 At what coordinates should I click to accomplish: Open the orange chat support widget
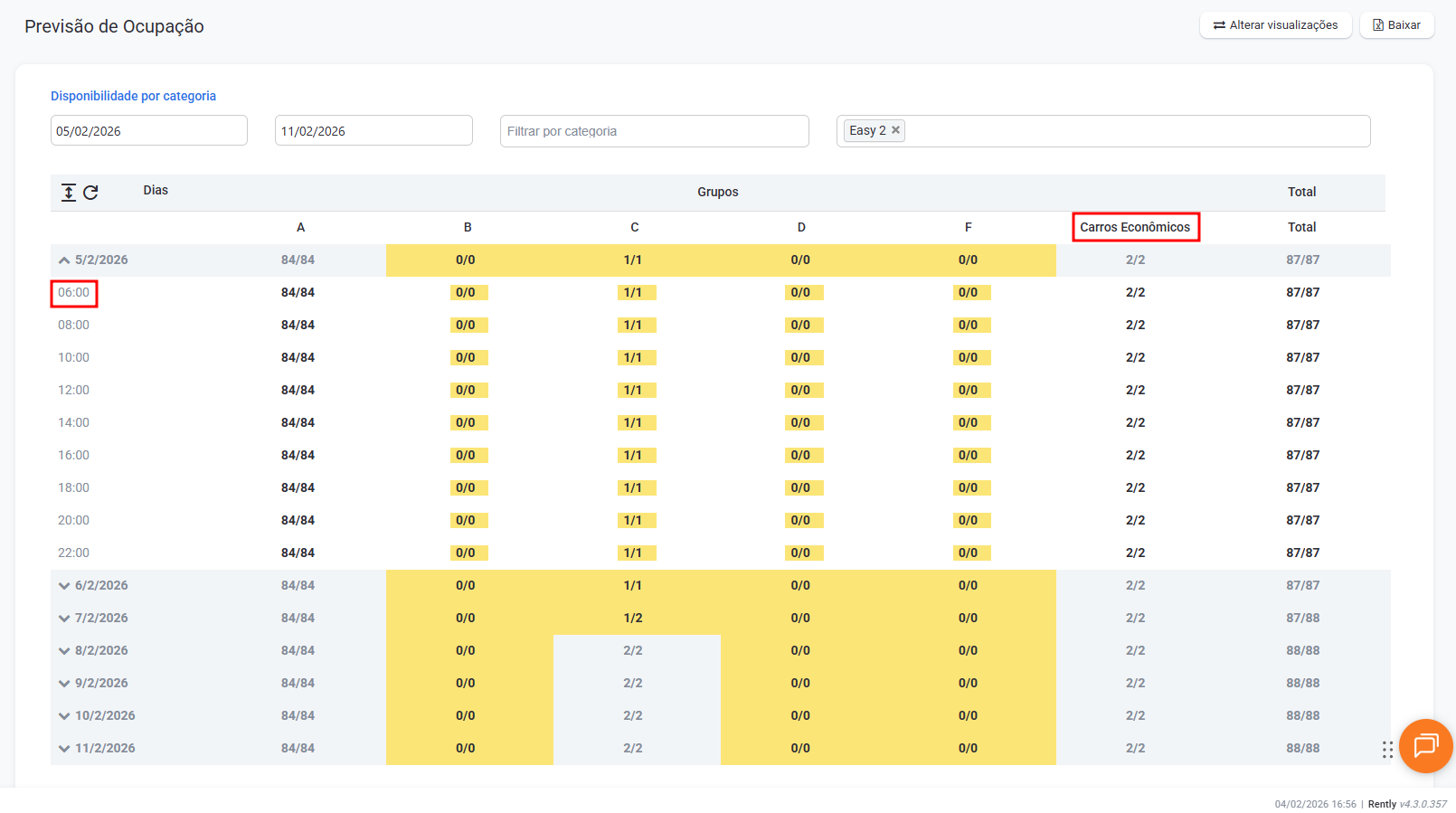(x=1425, y=746)
